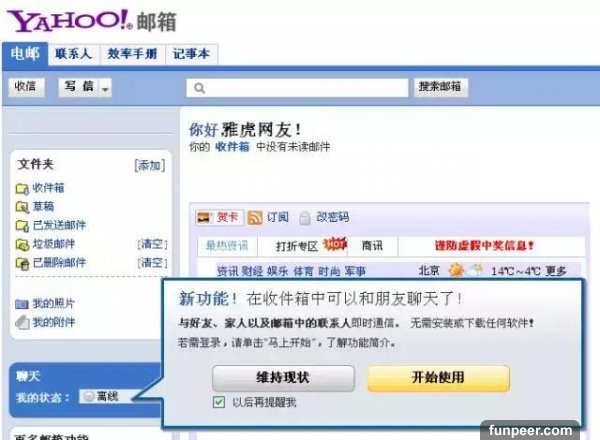Open the 我的照片 photos icon
Image resolution: width=600 pixels, height=440 pixels.
22,304
